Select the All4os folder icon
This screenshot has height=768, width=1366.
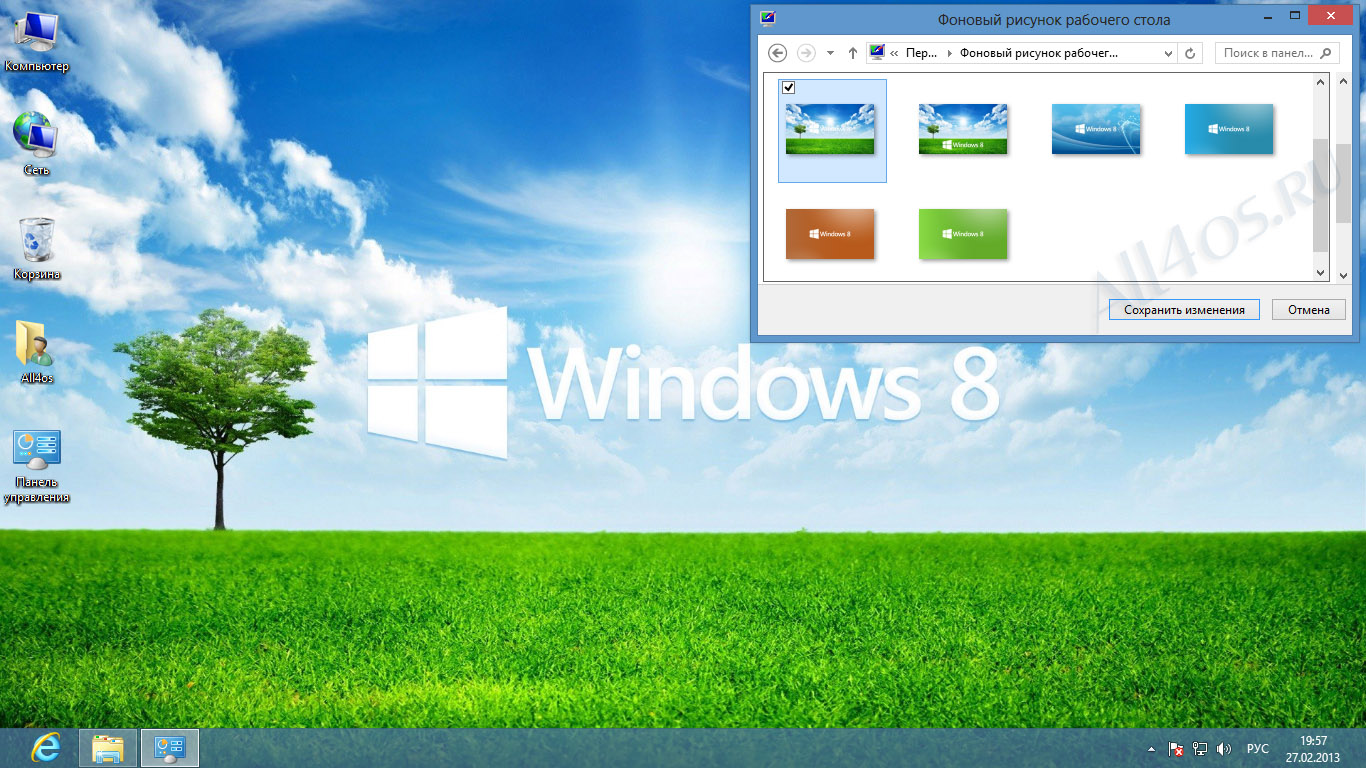pos(37,352)
